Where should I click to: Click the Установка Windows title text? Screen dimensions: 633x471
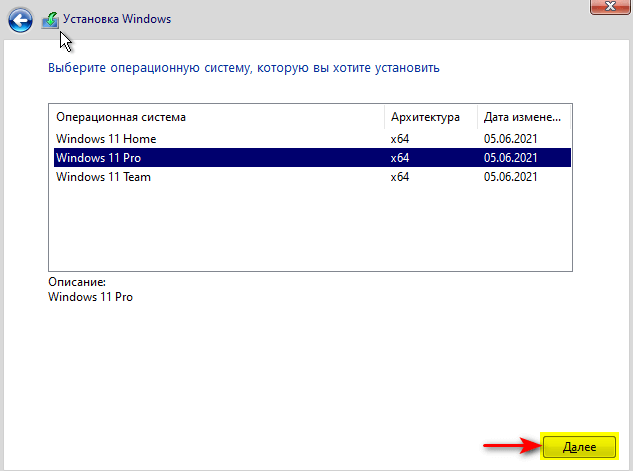117,19
